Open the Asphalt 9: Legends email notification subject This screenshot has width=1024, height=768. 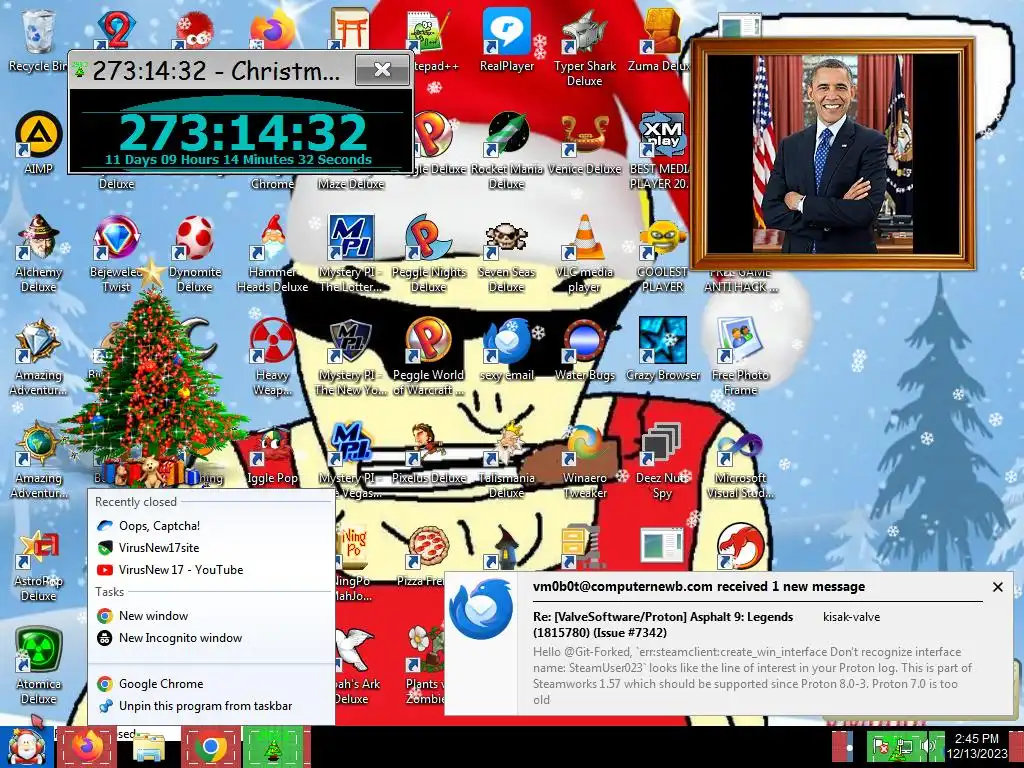point(663,624)
